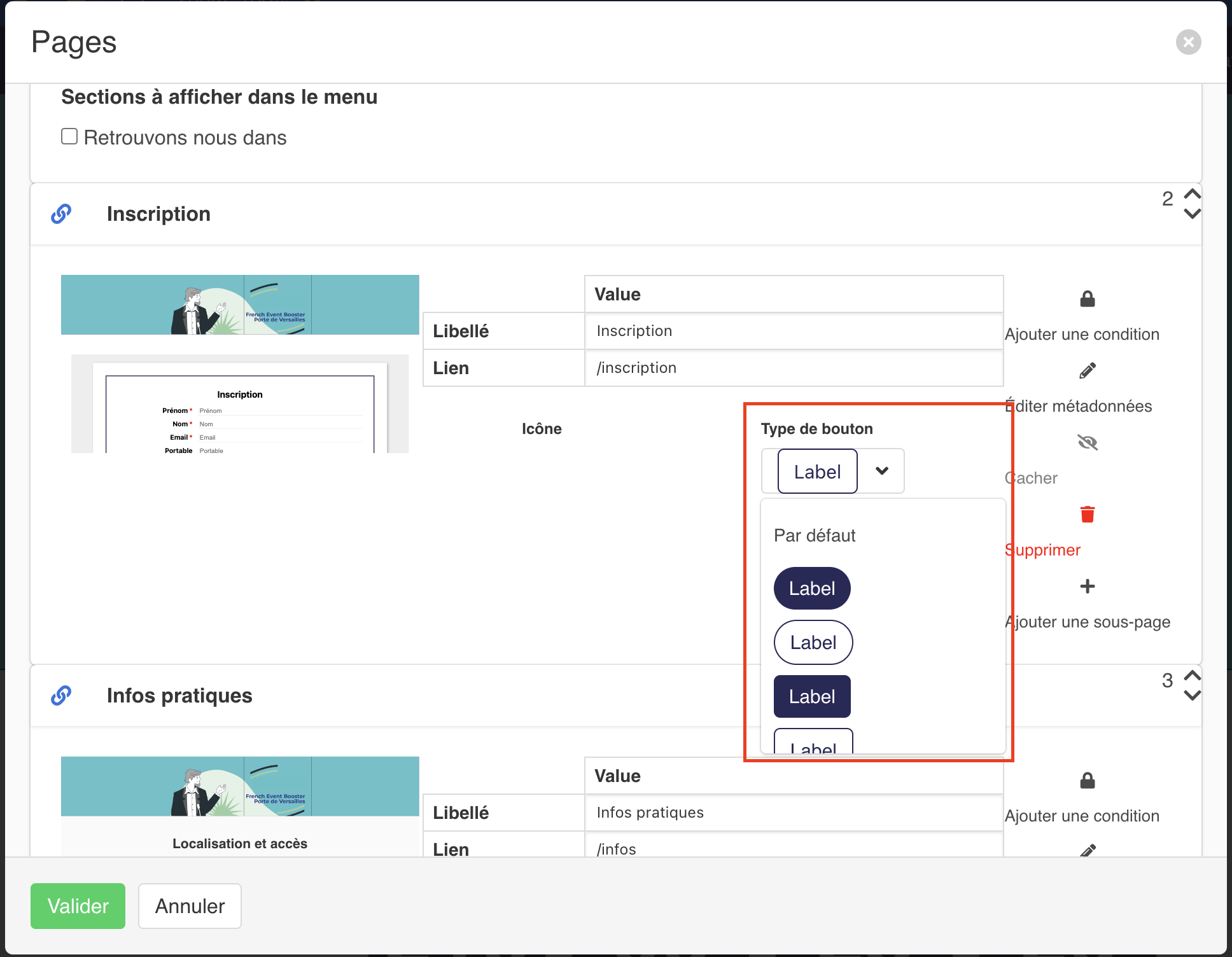Select the Par défaut option in the dropdown
Viewport: 1232px width, 957px height.
[815, 535]
